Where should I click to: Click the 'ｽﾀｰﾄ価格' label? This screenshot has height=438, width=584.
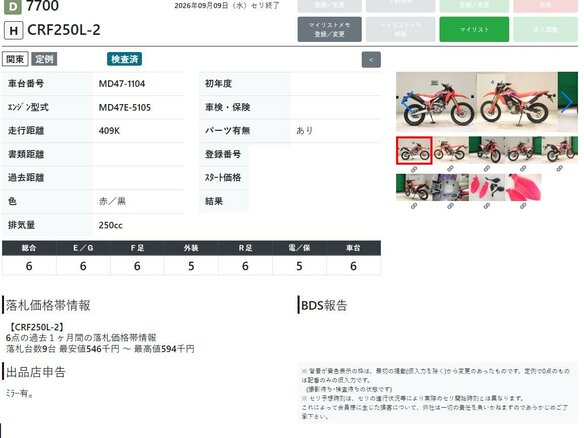[223, 177]
